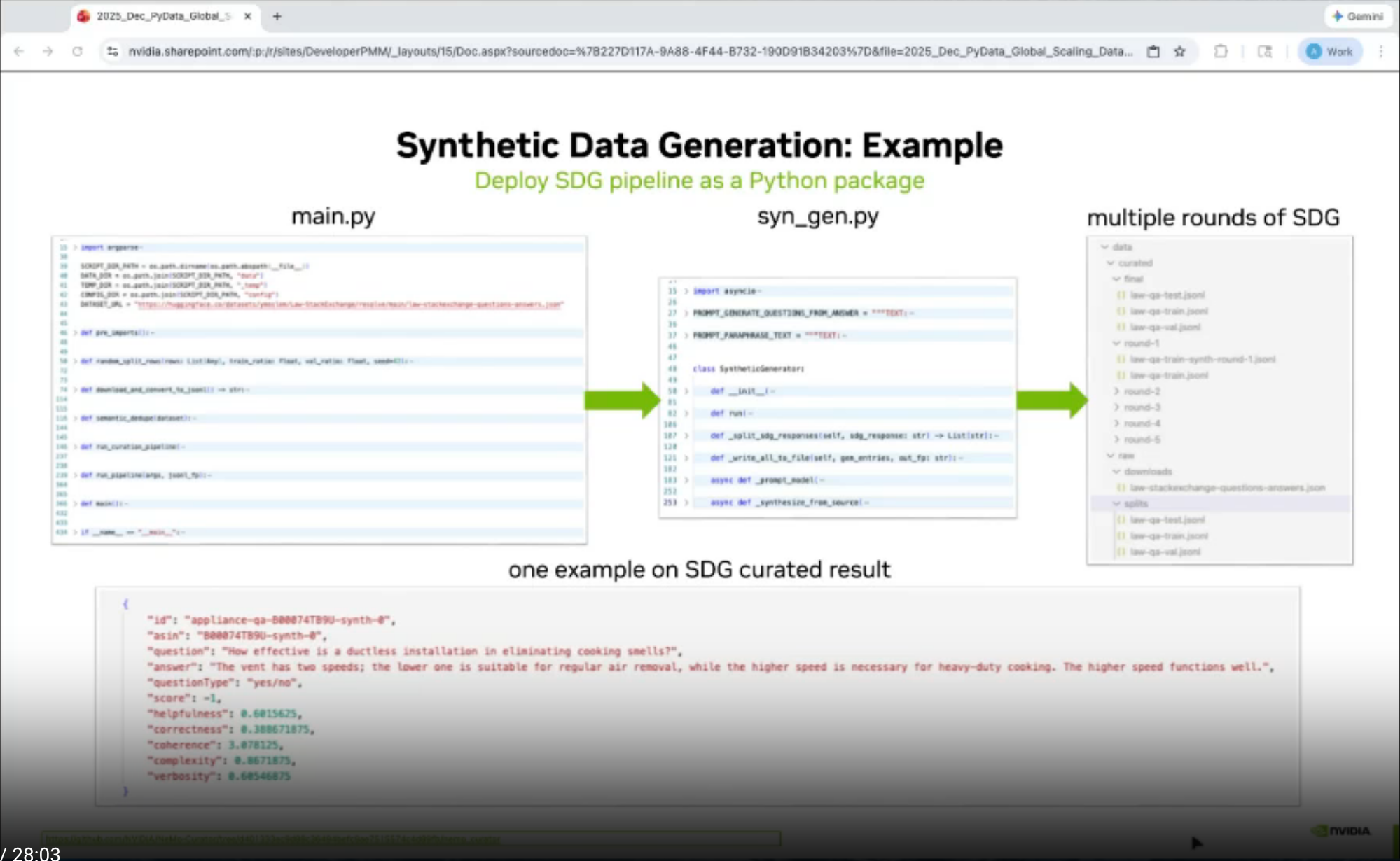1400x861 pixels.
Task: Open the side panel search icon
Action: (x=1265, y=51)
